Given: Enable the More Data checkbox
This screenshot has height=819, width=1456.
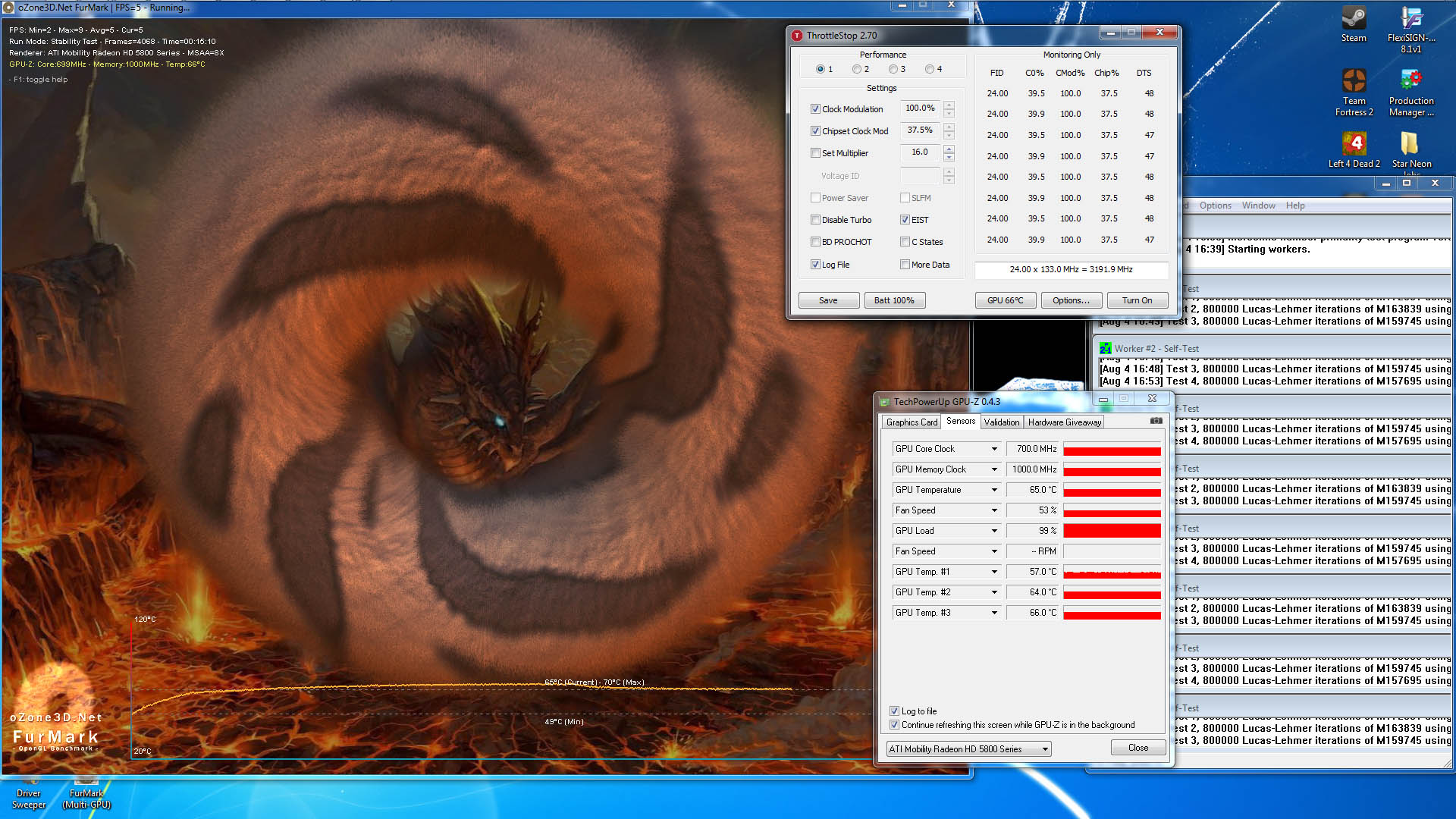Looking at the screenshot, I should [x=905, y=265].
